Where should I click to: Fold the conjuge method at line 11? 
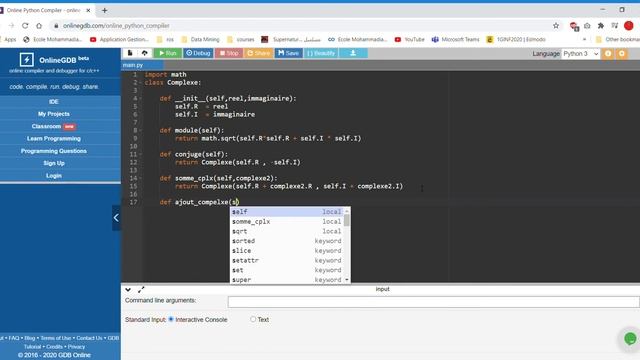coord(140,154)
